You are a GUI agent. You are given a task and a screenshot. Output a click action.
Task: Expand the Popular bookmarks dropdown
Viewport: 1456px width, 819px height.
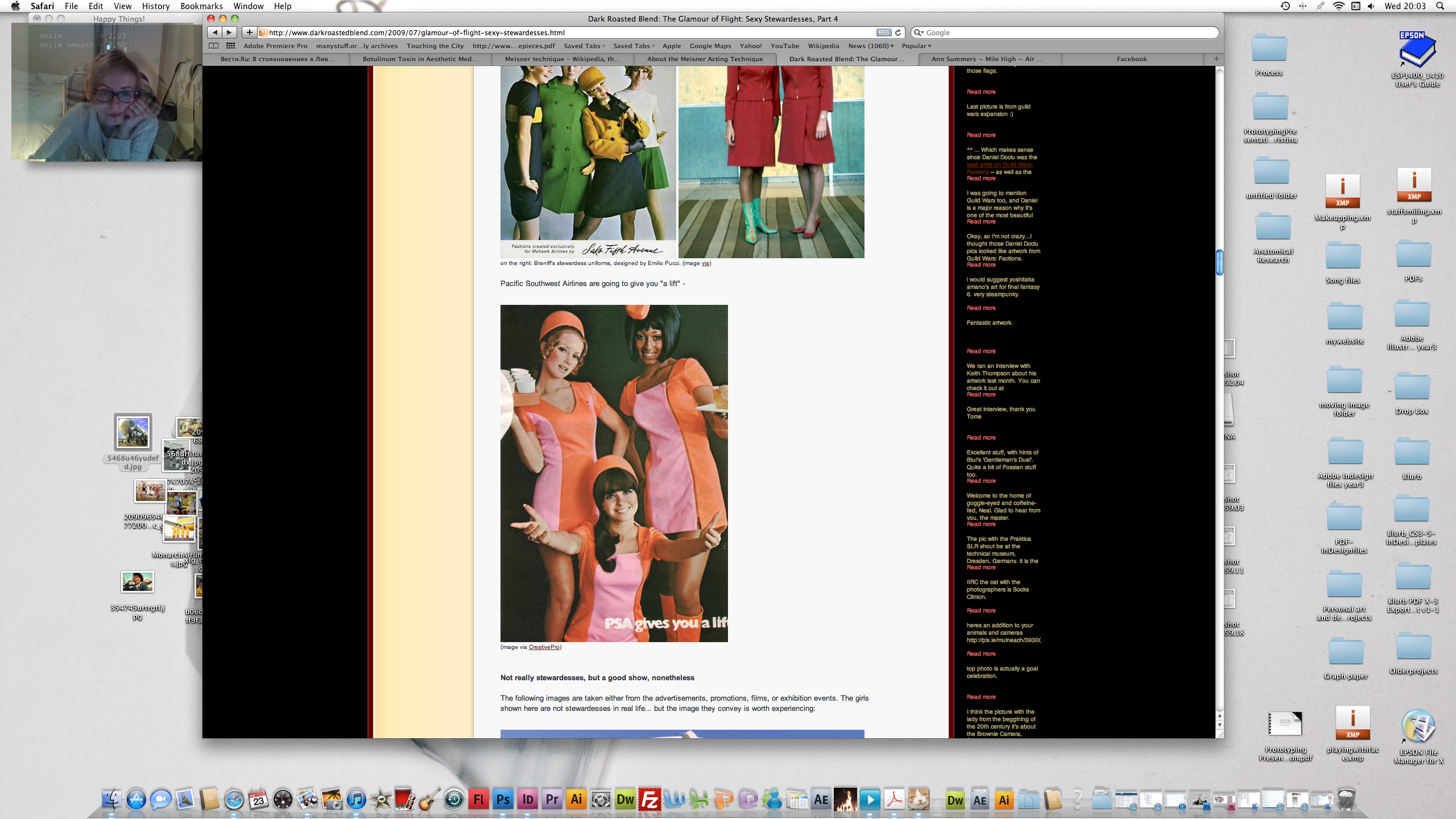[916, 46]
